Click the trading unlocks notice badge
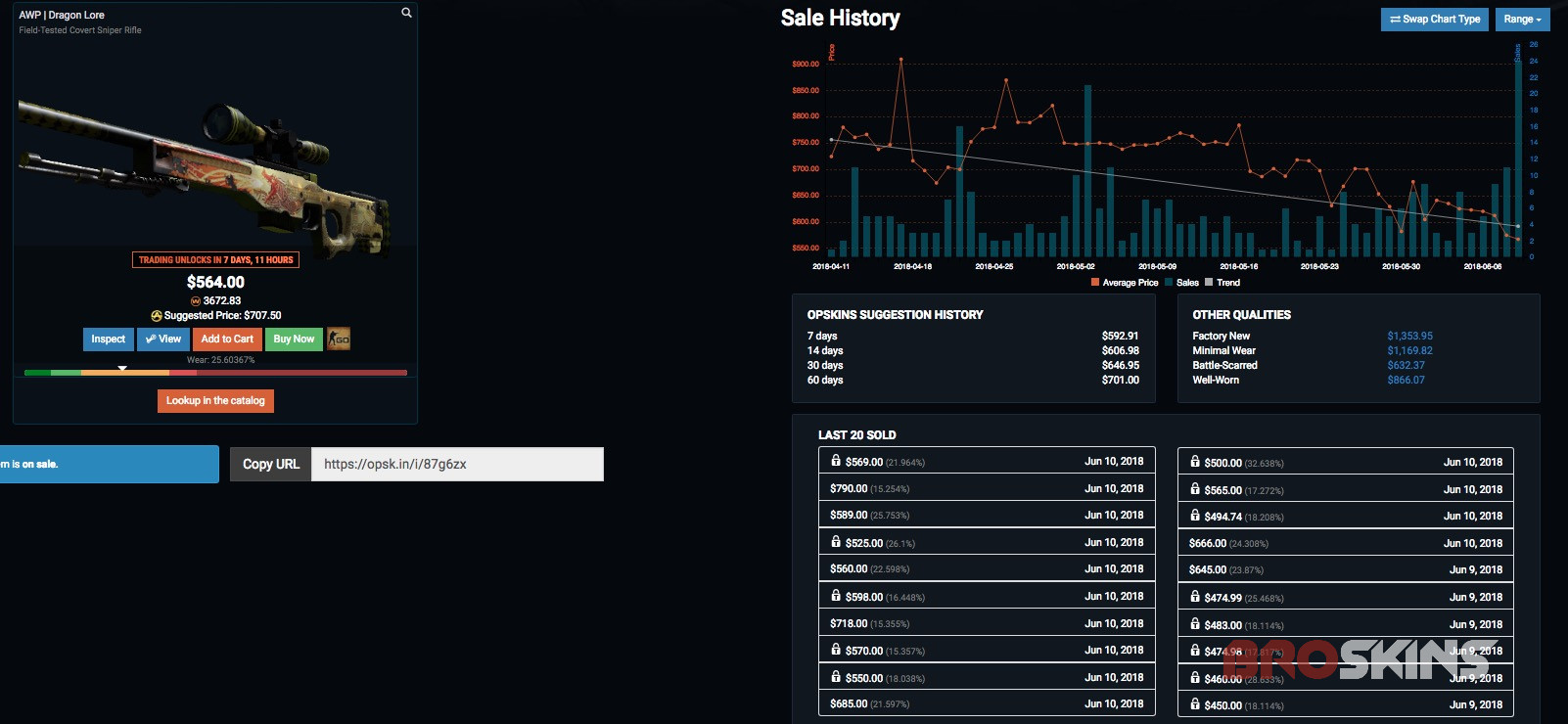Image resolution: width=1568 pixels, height=724 pixels. coord(215,260)
